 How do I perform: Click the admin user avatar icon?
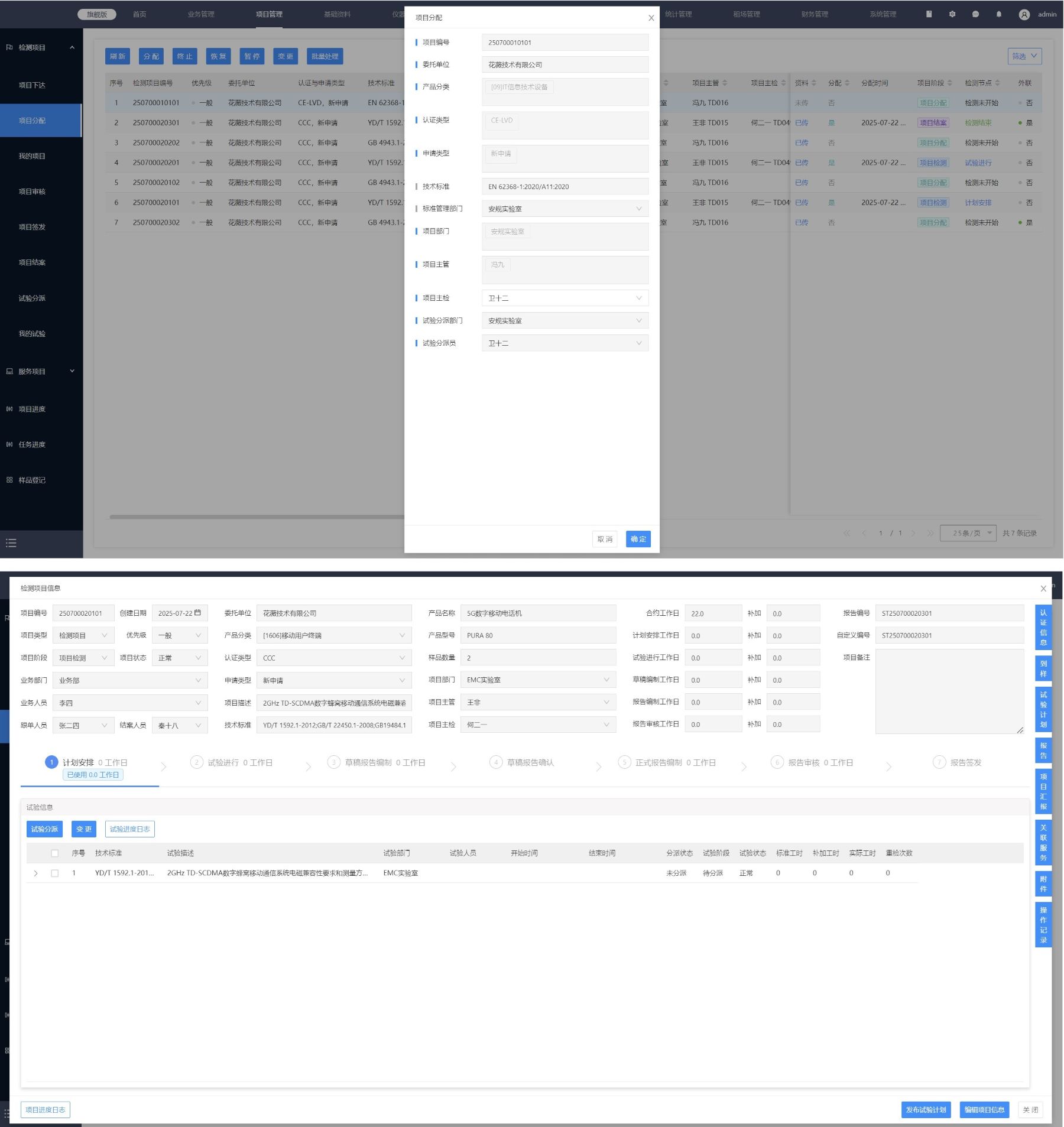click(x=1024, y=15)
